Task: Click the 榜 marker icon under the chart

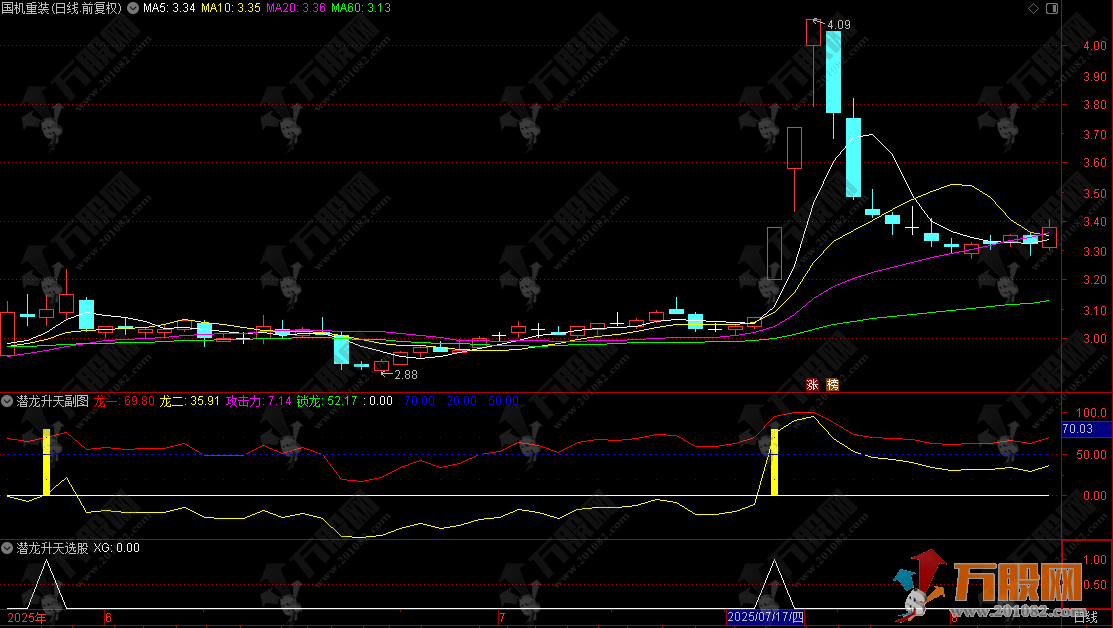Action: pyautogui.click(x=833, y=385)
